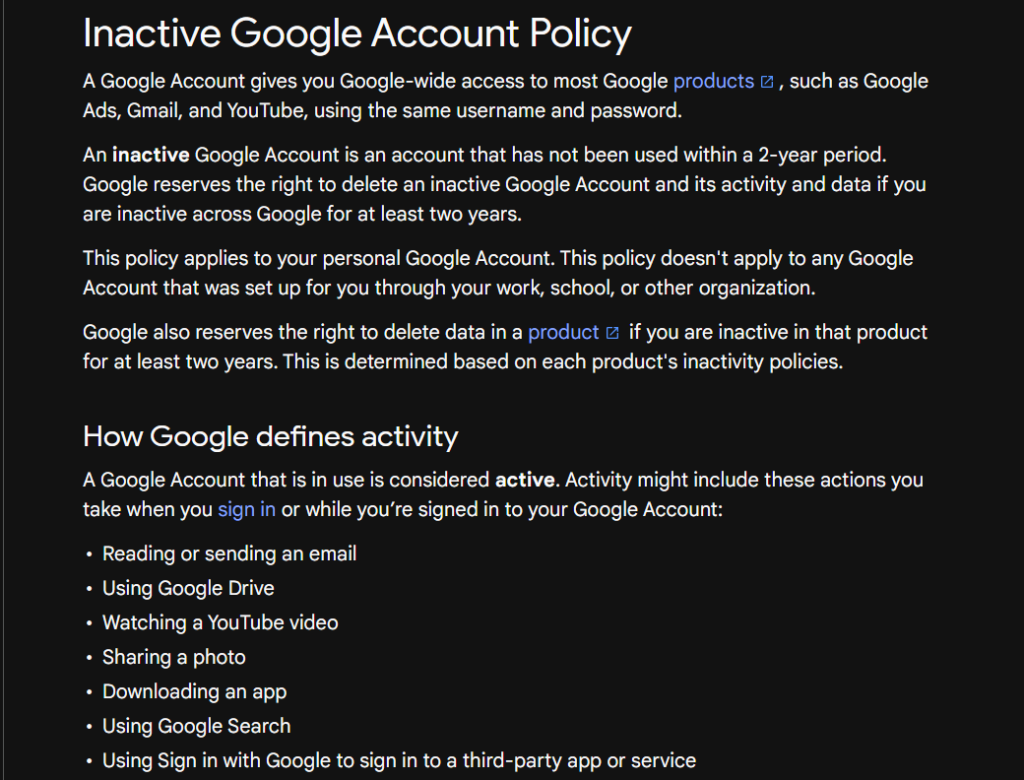Click the external-link icon beside 'products'
Viewport: 1024px width, 780px height.
[767, 82]
